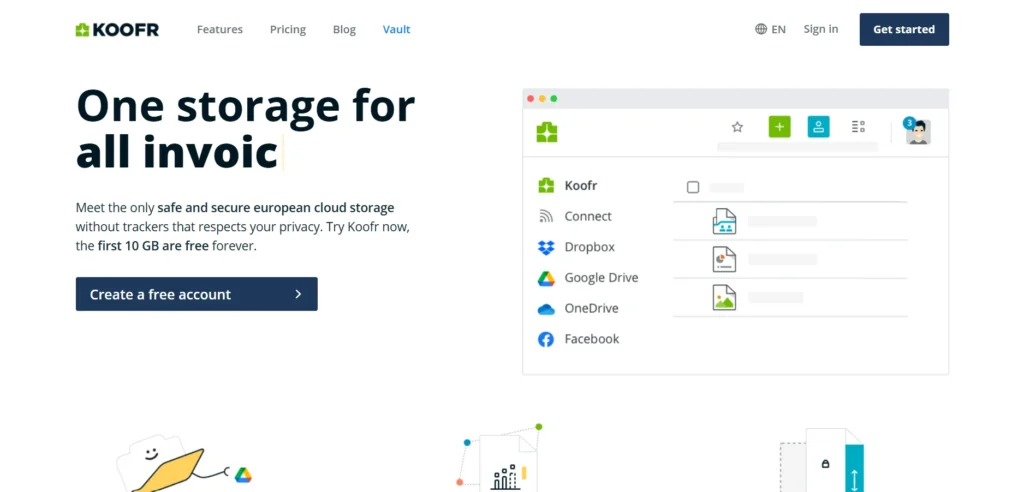The width and height of the screenshot is (1024, 492).
Task: Click 'first 10 GB are free' text
Action: point(153,246)
